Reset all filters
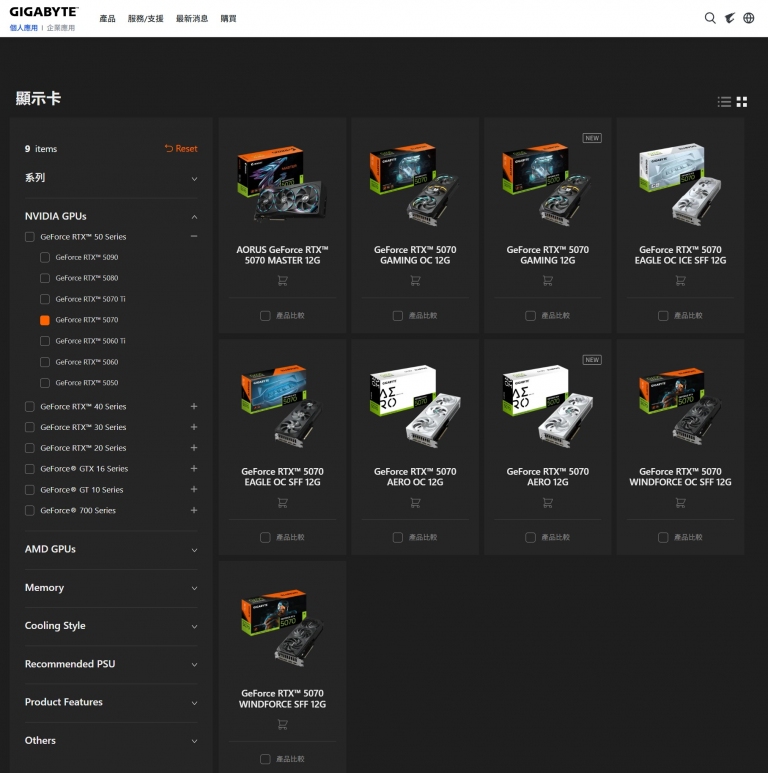 181,148
